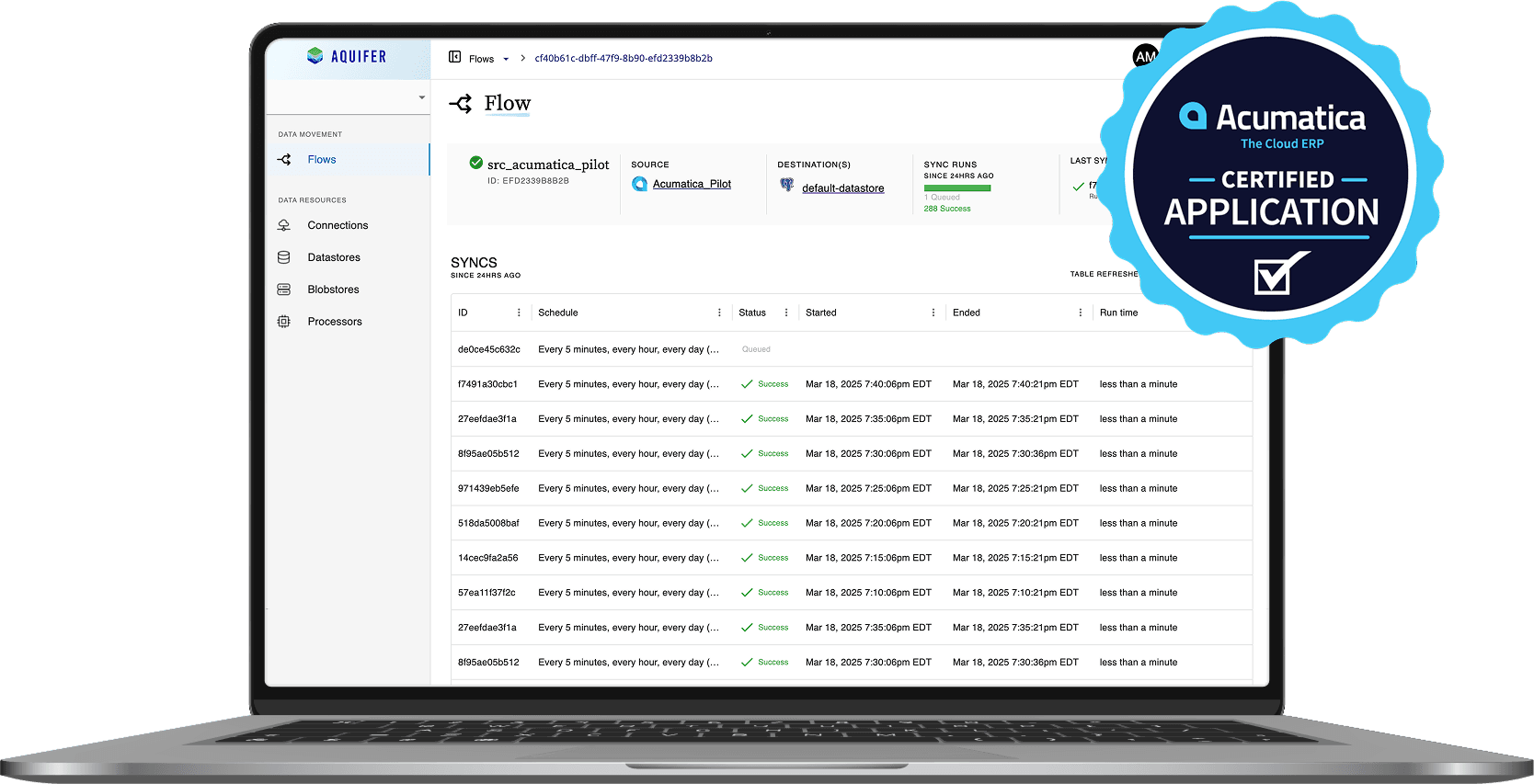
Task: Click start time Mar 18, 2025 7:40:06pm EDT
Action: [868, 384]
